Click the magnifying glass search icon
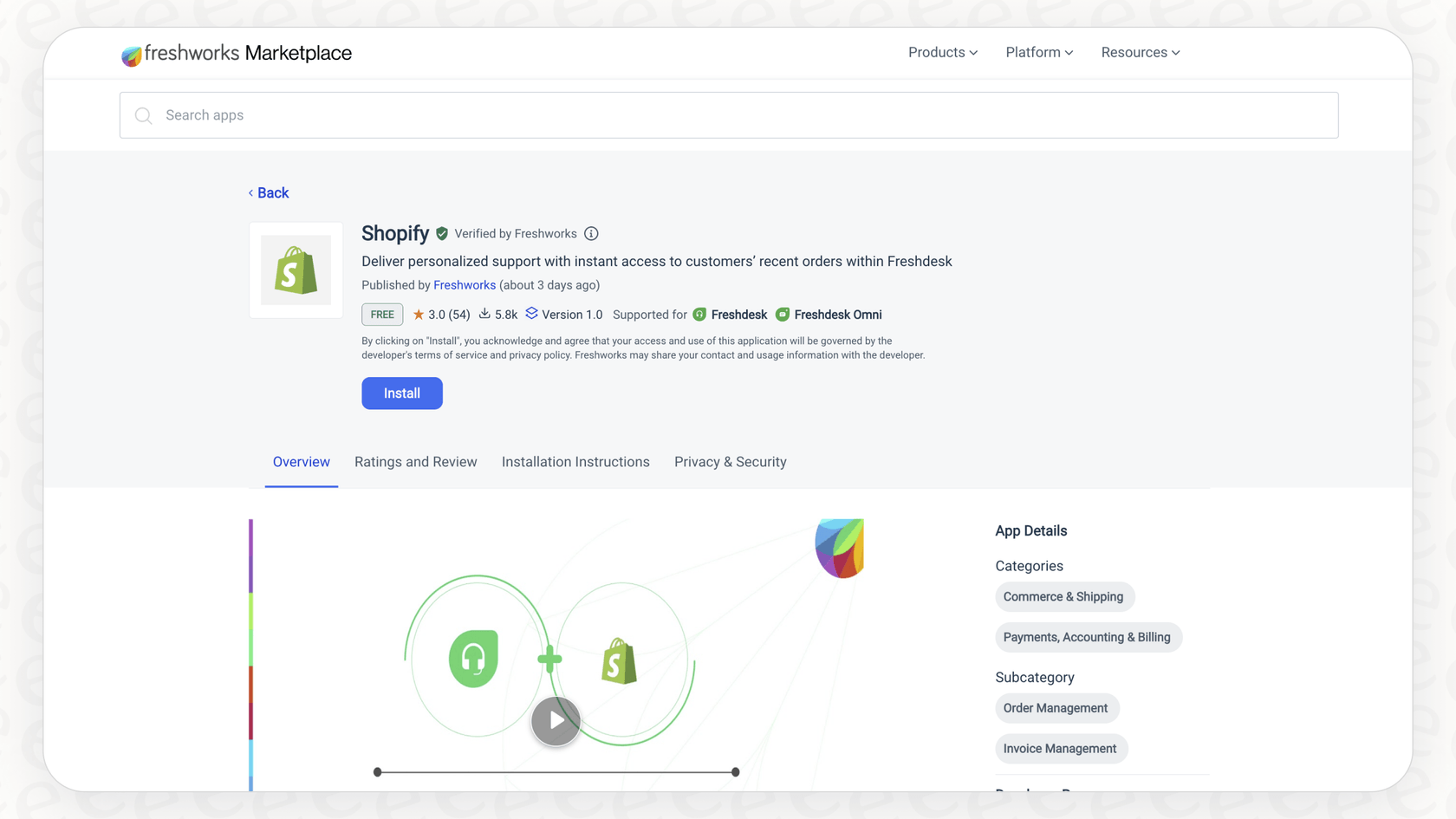The image size is (1456, 819). pyautogui.click(x=143, y=114)
